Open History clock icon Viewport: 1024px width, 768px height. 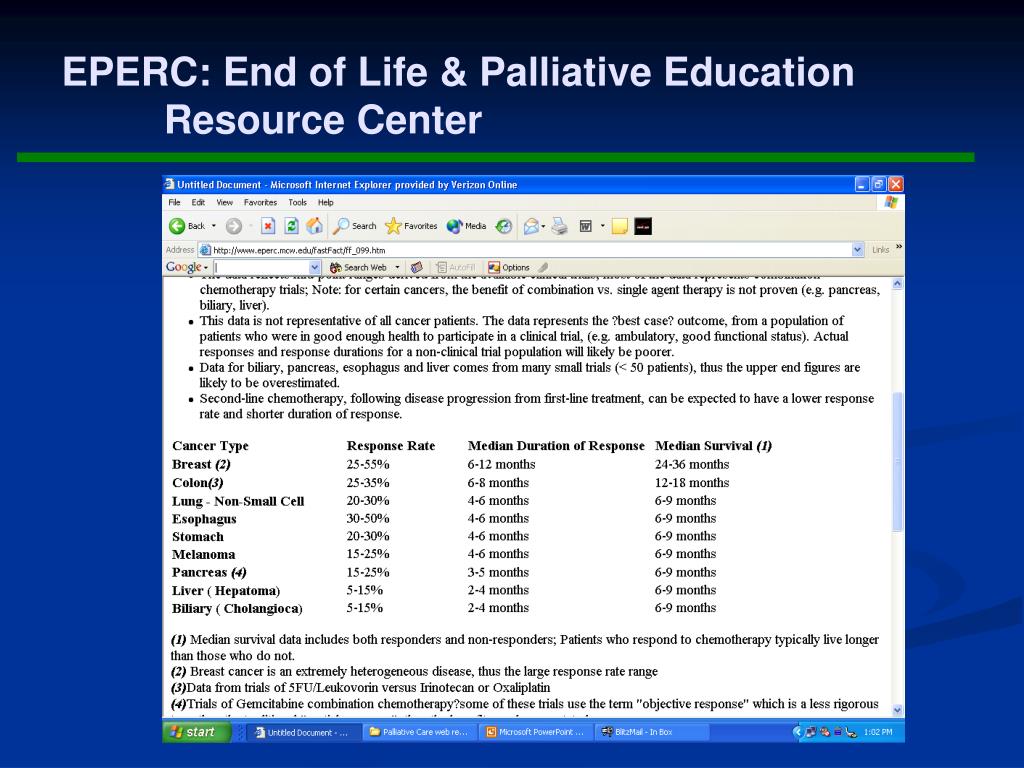point(504,226)
